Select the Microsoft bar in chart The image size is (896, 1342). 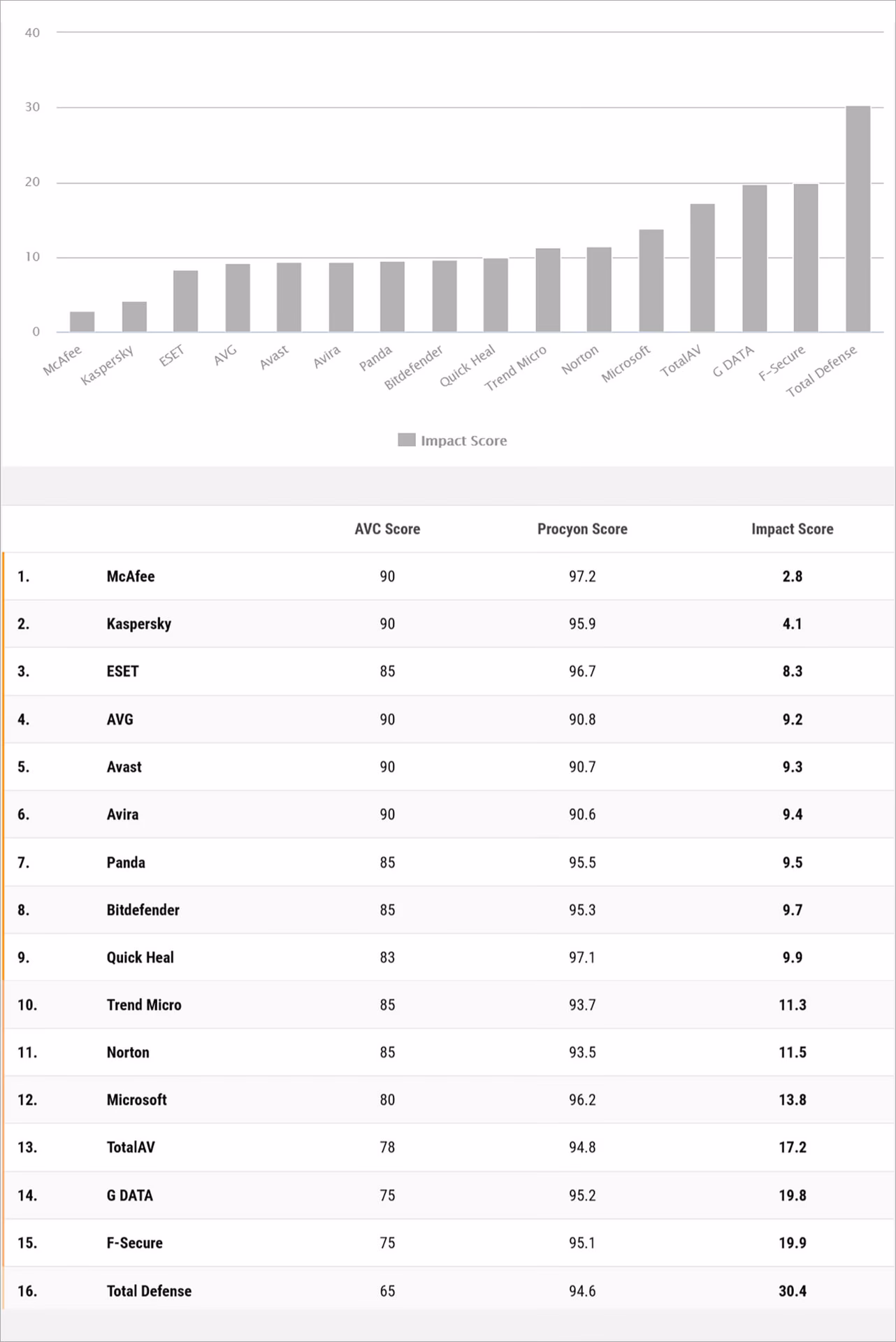click(x=651, y=280)
